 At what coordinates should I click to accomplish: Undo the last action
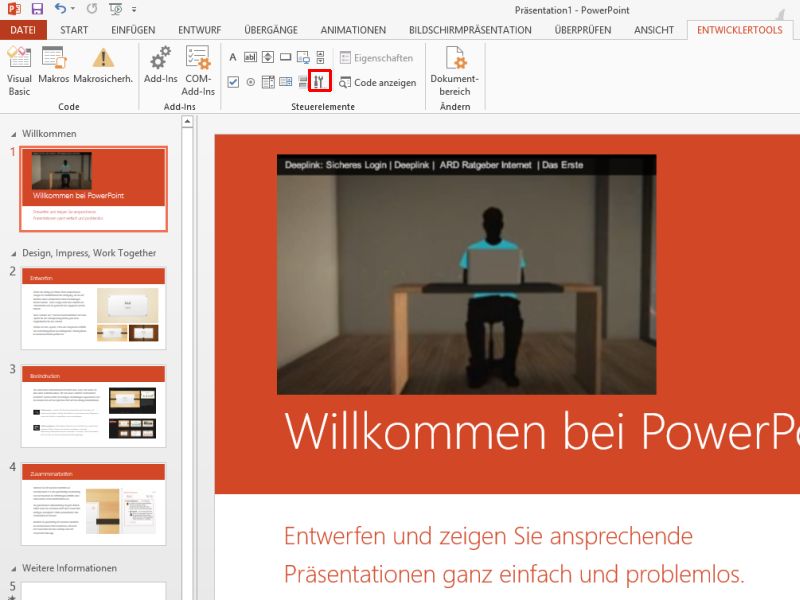pos(60,9)
